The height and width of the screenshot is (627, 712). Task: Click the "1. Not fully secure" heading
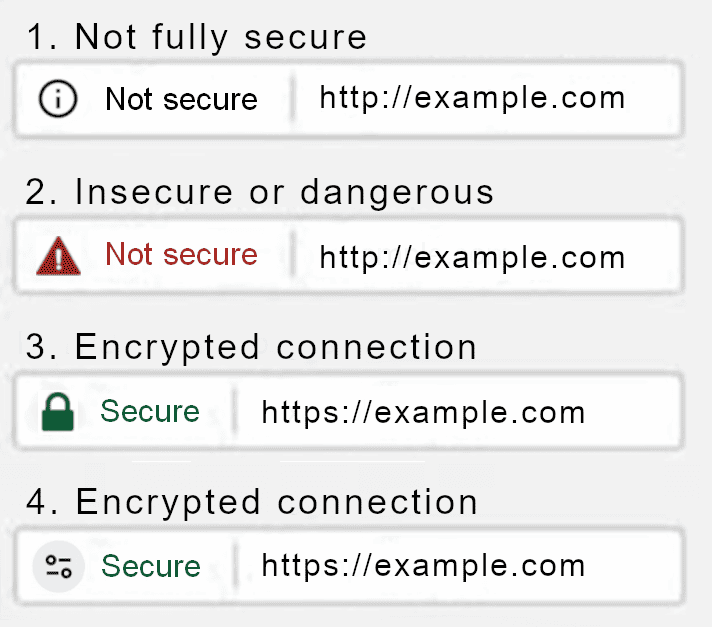197,37
